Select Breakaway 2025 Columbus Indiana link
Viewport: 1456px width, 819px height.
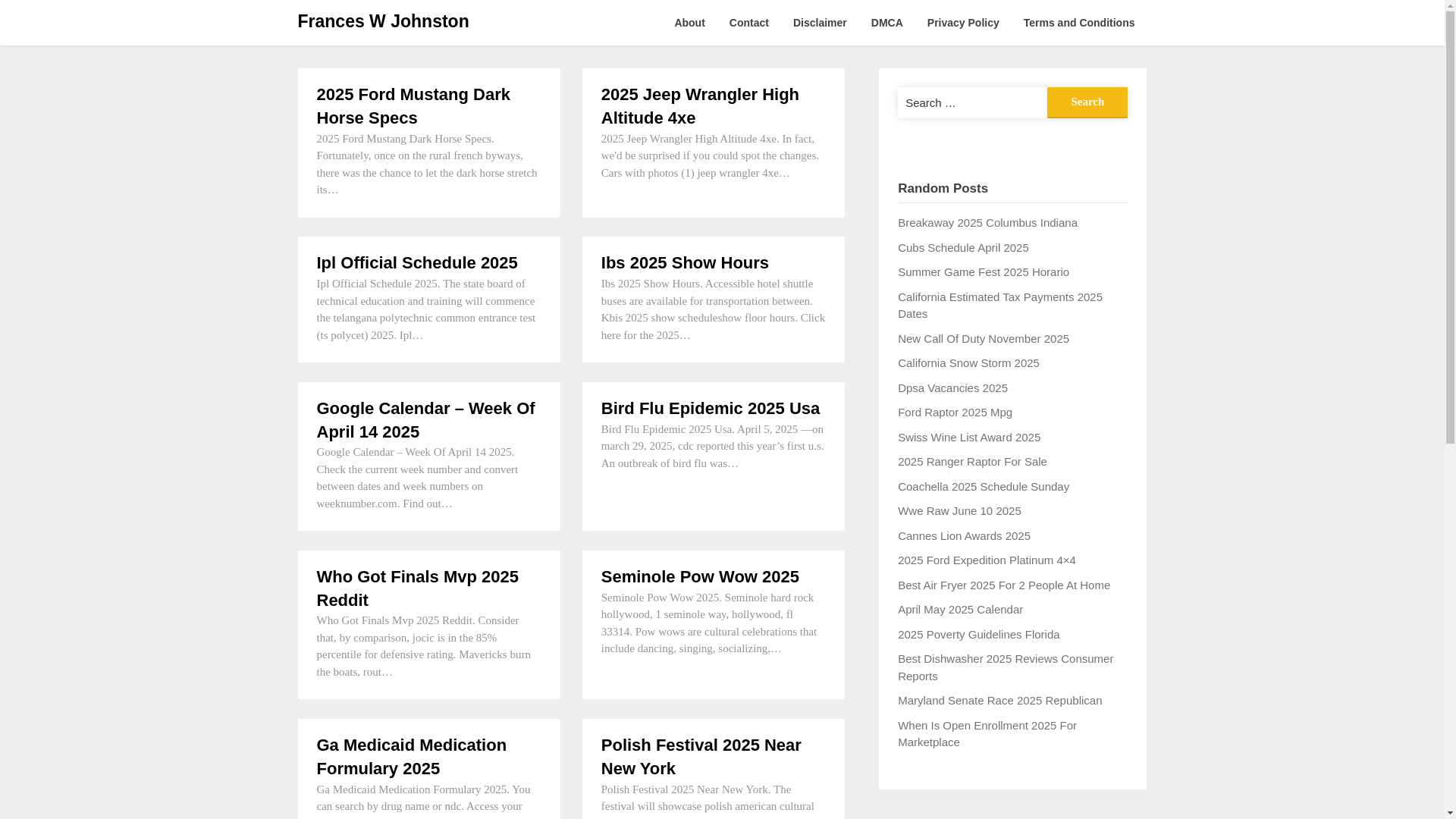point(987,223)
